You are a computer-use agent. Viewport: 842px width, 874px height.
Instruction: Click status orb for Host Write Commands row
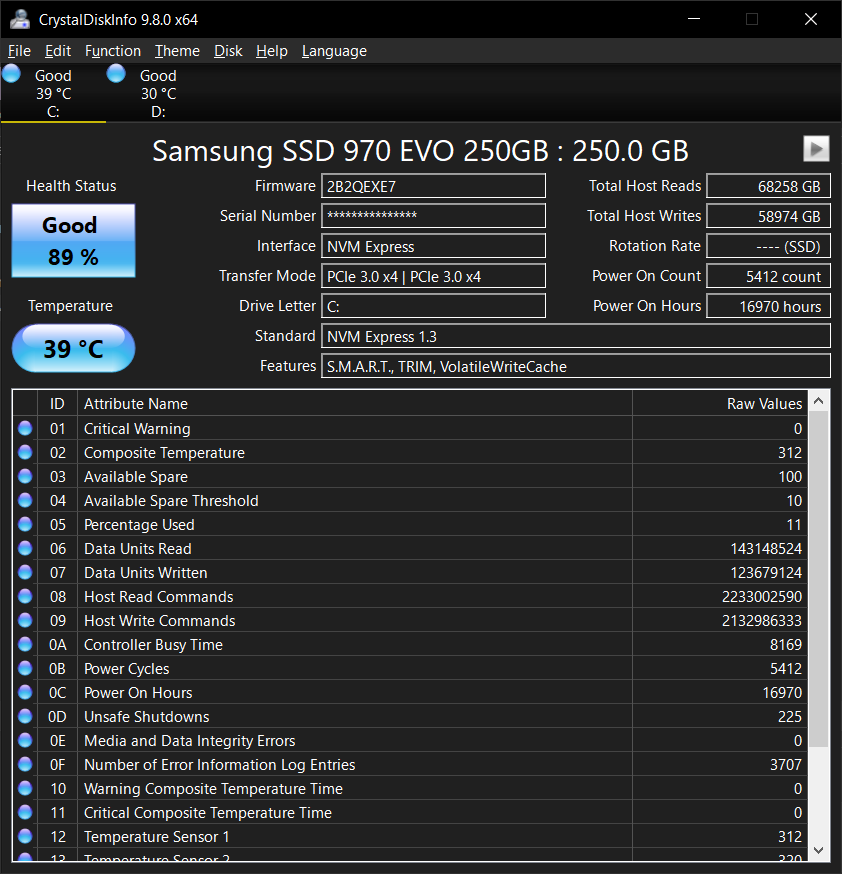[25, 620]
